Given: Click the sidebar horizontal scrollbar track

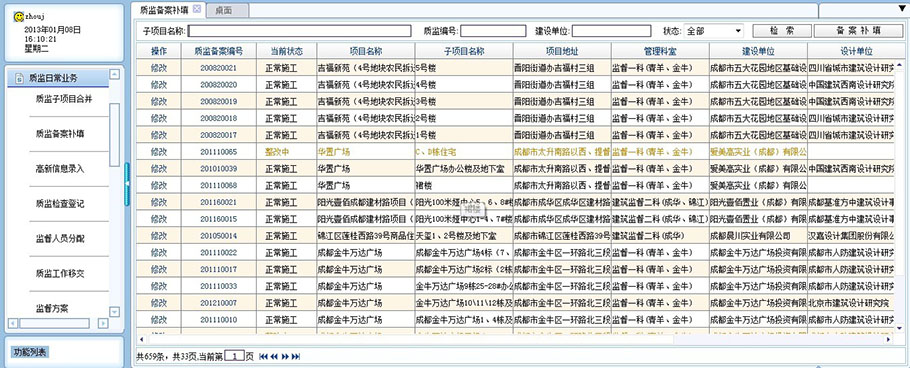Looking at the screenshot, I should click(57, 323).
